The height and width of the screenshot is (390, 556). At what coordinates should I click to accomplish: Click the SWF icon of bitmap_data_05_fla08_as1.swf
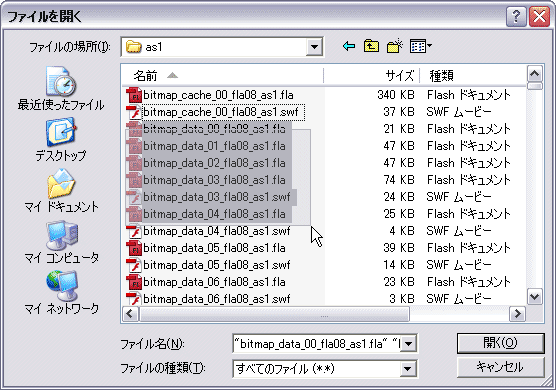coord(134,265)
